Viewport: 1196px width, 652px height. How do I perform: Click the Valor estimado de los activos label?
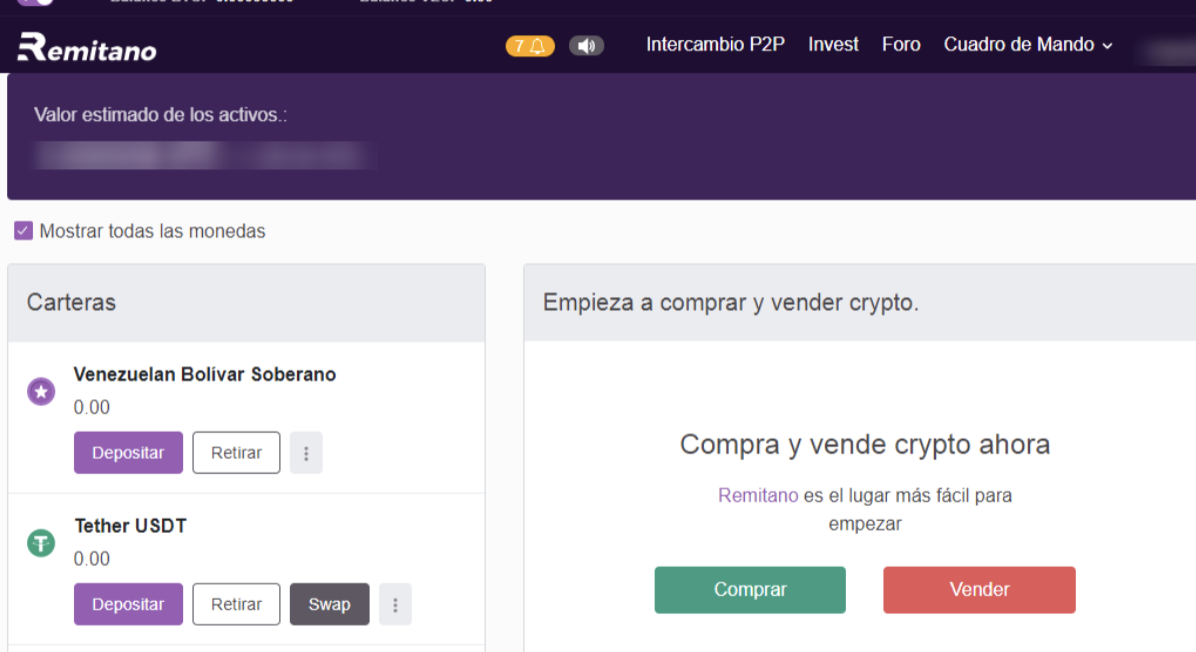click(x=160, y=115)
